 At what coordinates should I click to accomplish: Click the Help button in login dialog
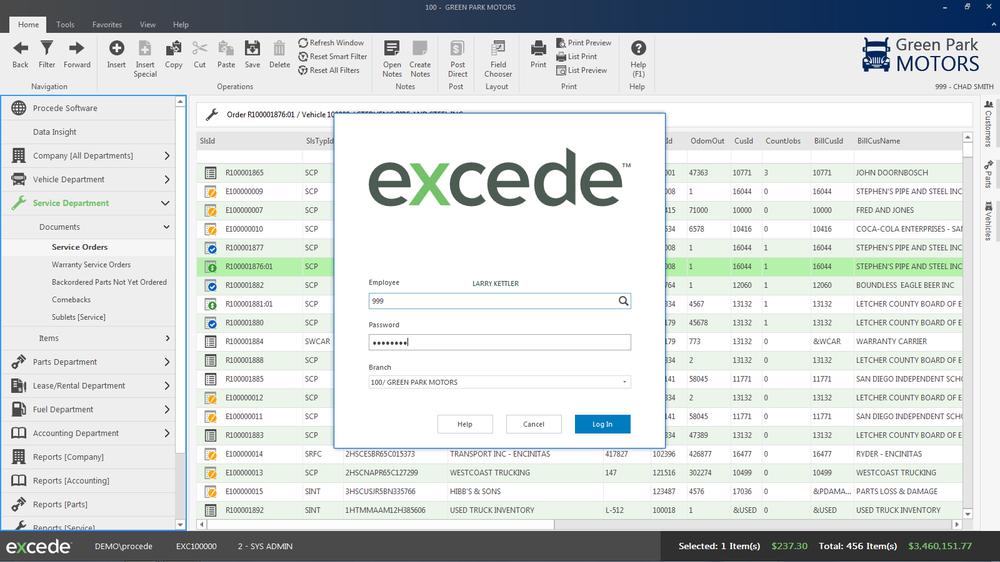coord(464,424)
